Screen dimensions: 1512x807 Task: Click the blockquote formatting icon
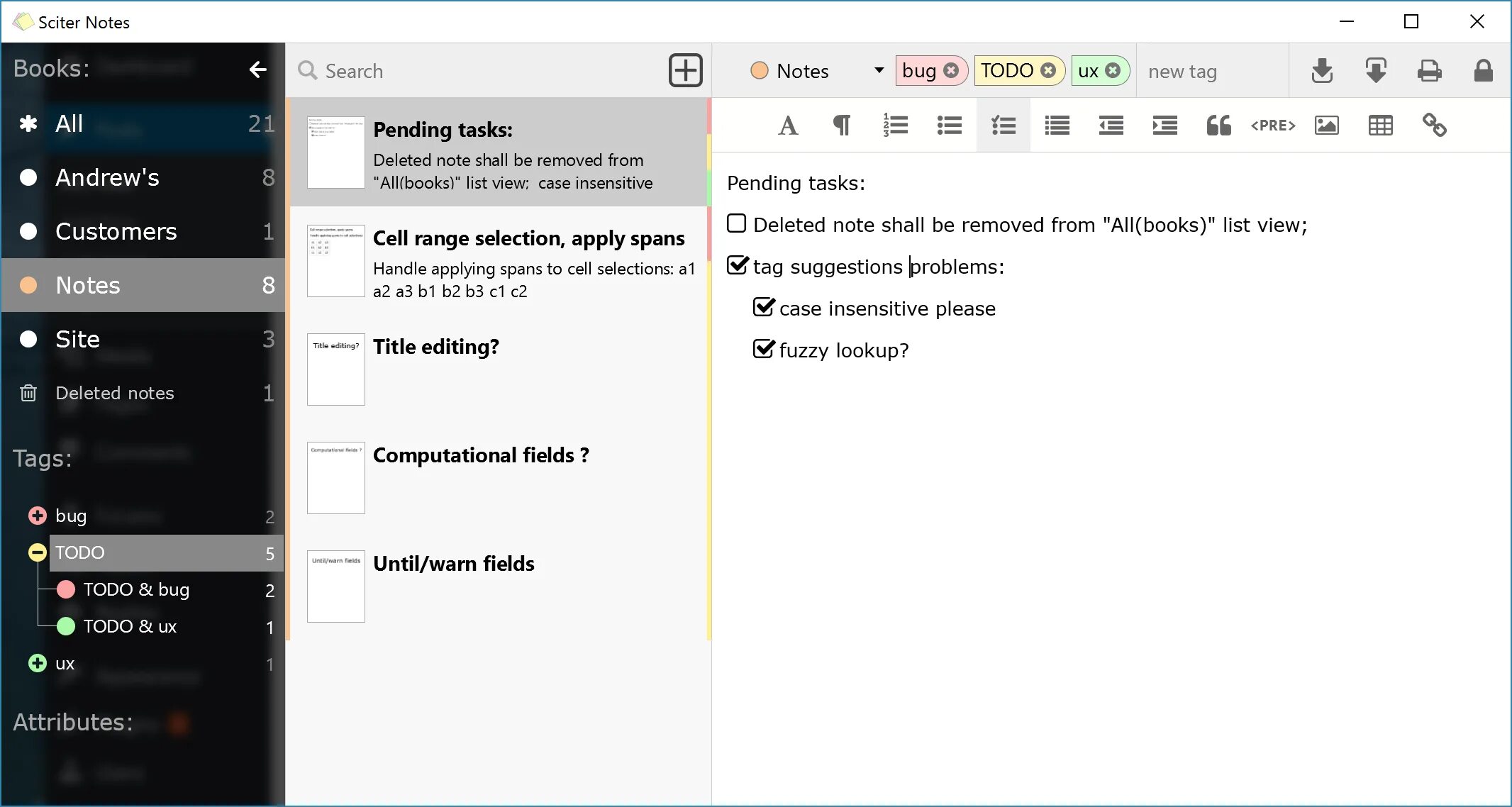point(1218,126)
